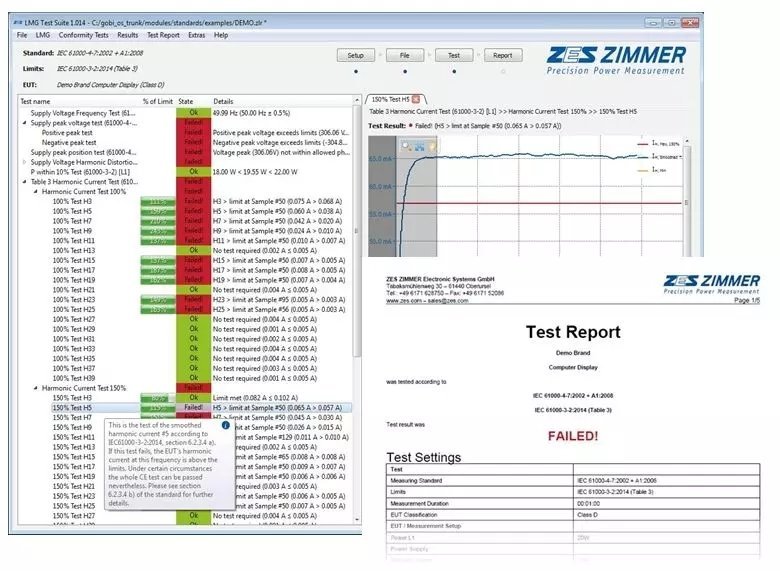
Task: Select the 100% Test H3 row
Action: click(73, 201)
